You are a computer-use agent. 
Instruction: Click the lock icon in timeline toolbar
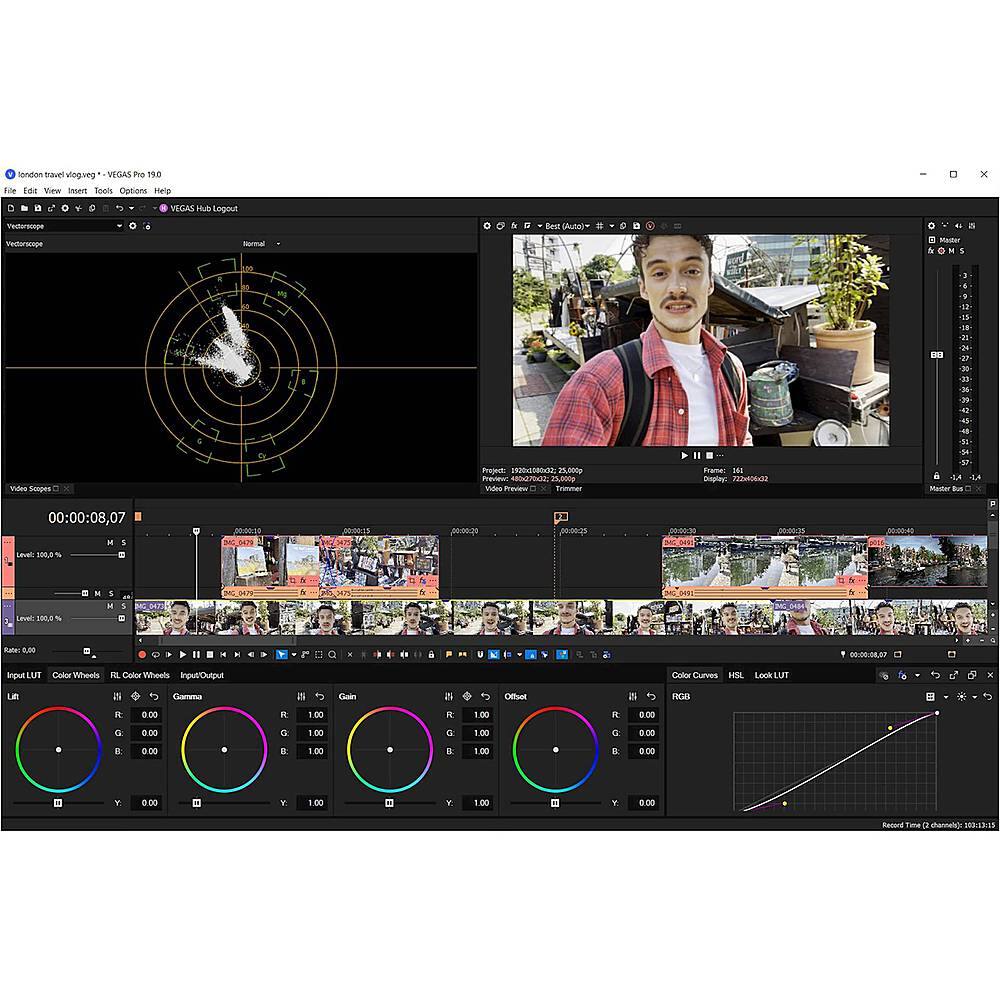[431, 655]
